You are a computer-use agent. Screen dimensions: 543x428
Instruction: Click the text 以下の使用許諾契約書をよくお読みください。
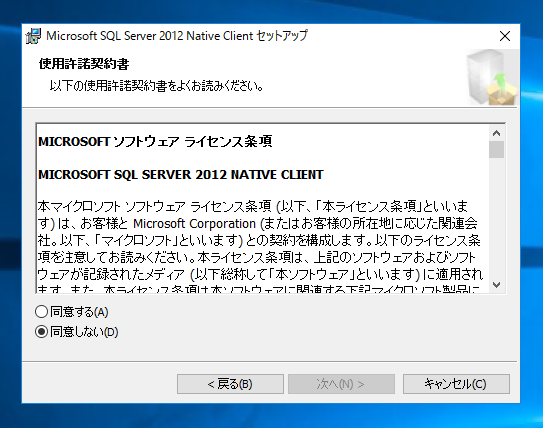[157, 86]
